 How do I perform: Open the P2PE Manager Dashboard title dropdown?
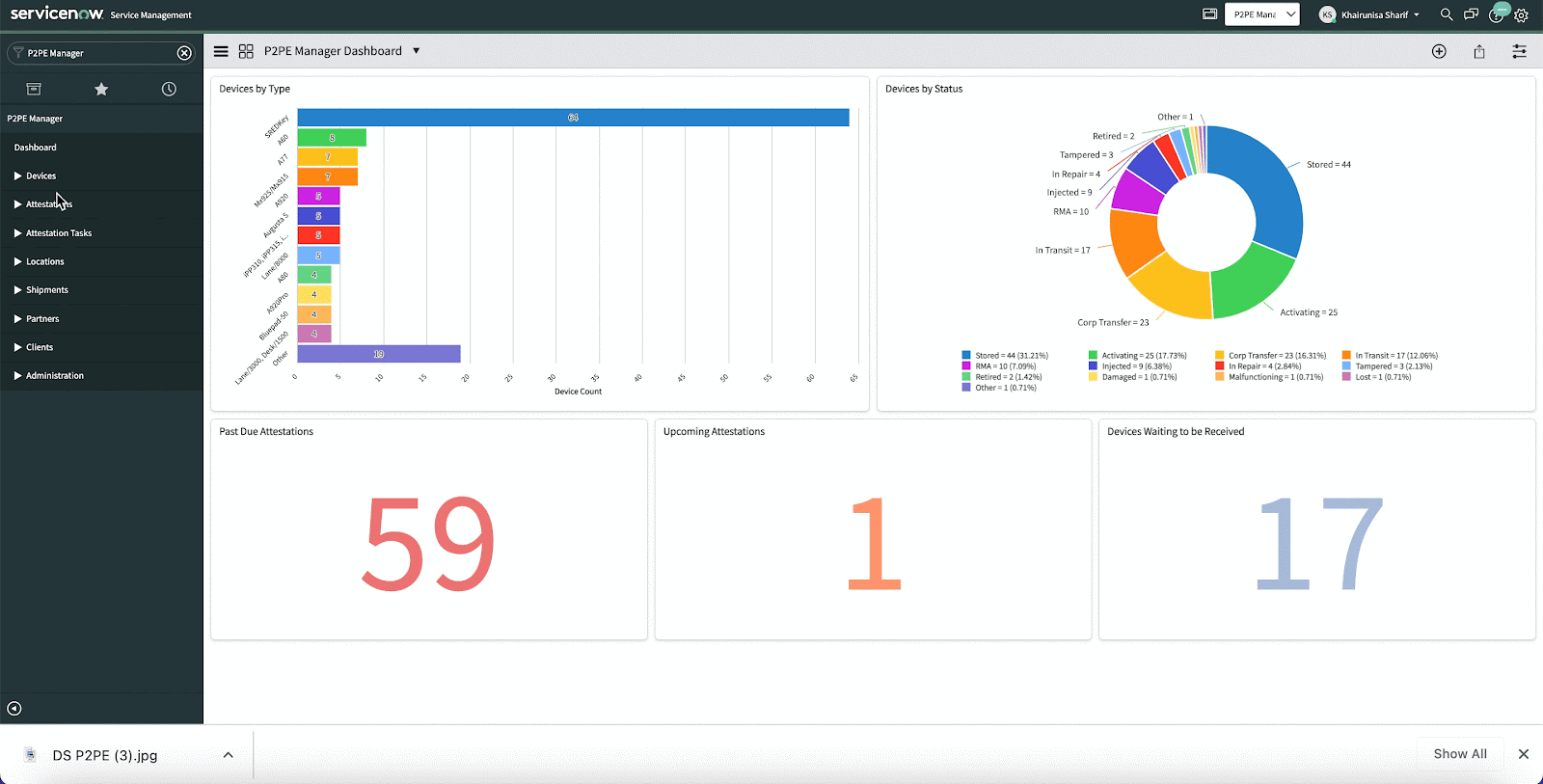tap(417, 51)
